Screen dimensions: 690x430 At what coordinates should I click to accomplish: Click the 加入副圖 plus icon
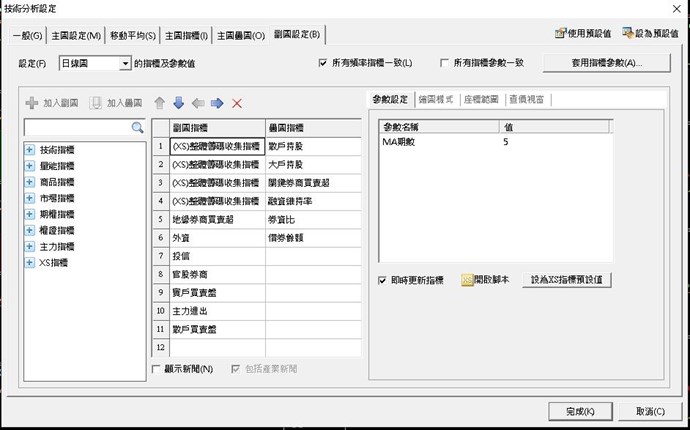coord(32,103)
